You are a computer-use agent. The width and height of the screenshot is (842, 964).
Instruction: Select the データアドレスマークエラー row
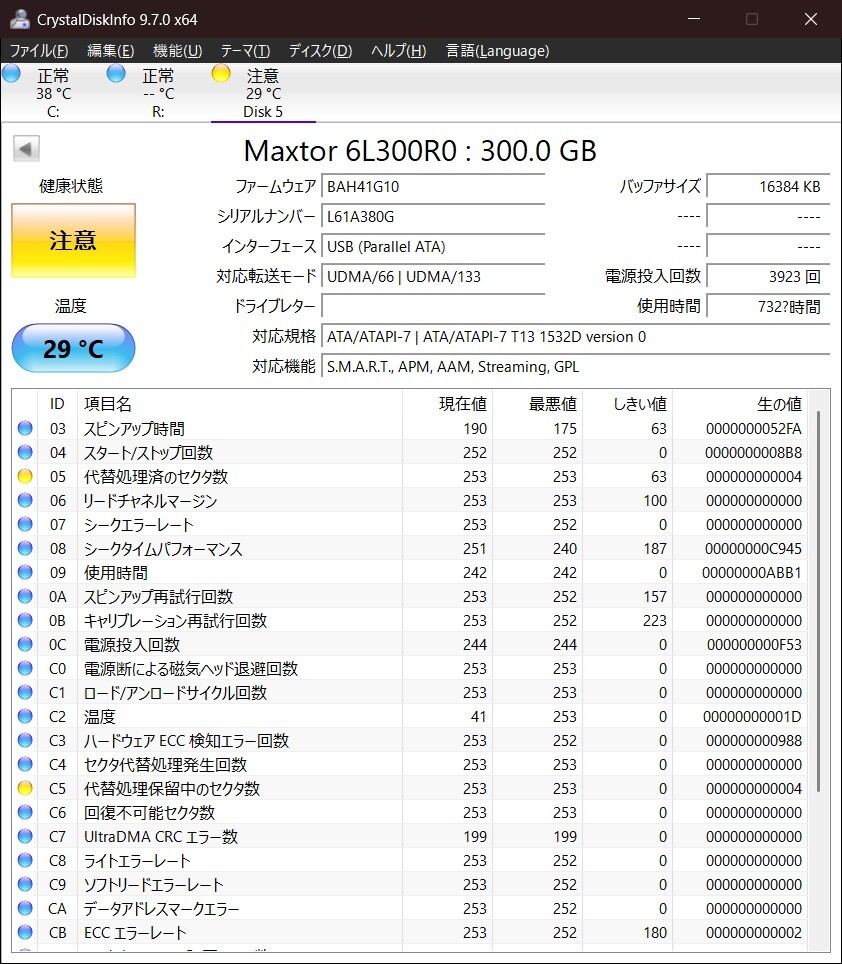tap(410, 908)
